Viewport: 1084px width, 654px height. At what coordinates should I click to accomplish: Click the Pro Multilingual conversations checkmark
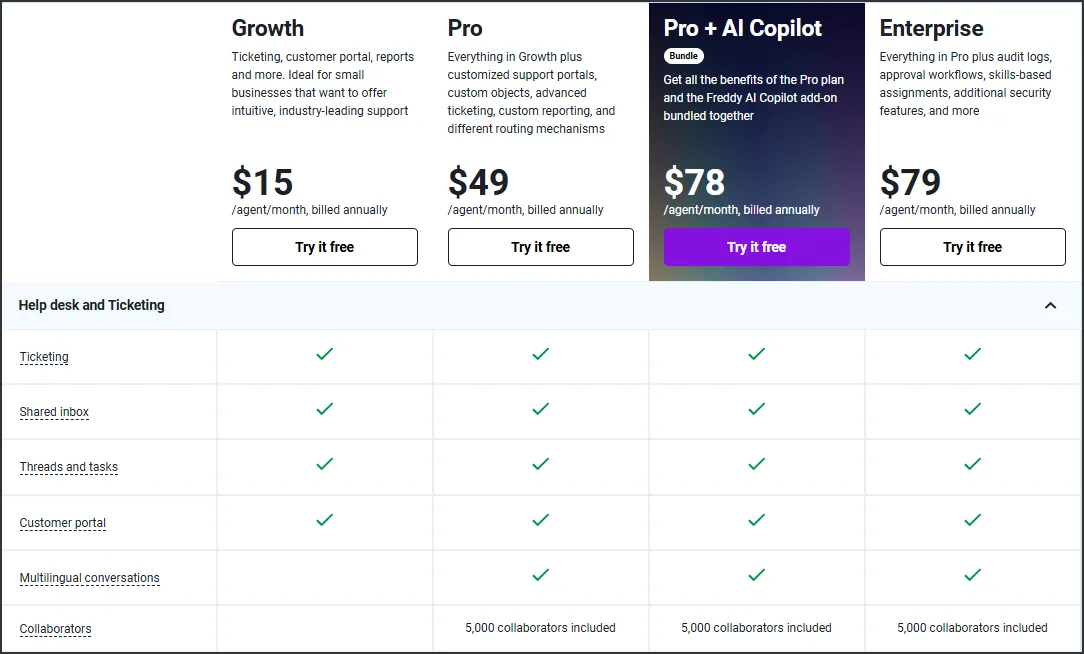(x=540, y=575)
